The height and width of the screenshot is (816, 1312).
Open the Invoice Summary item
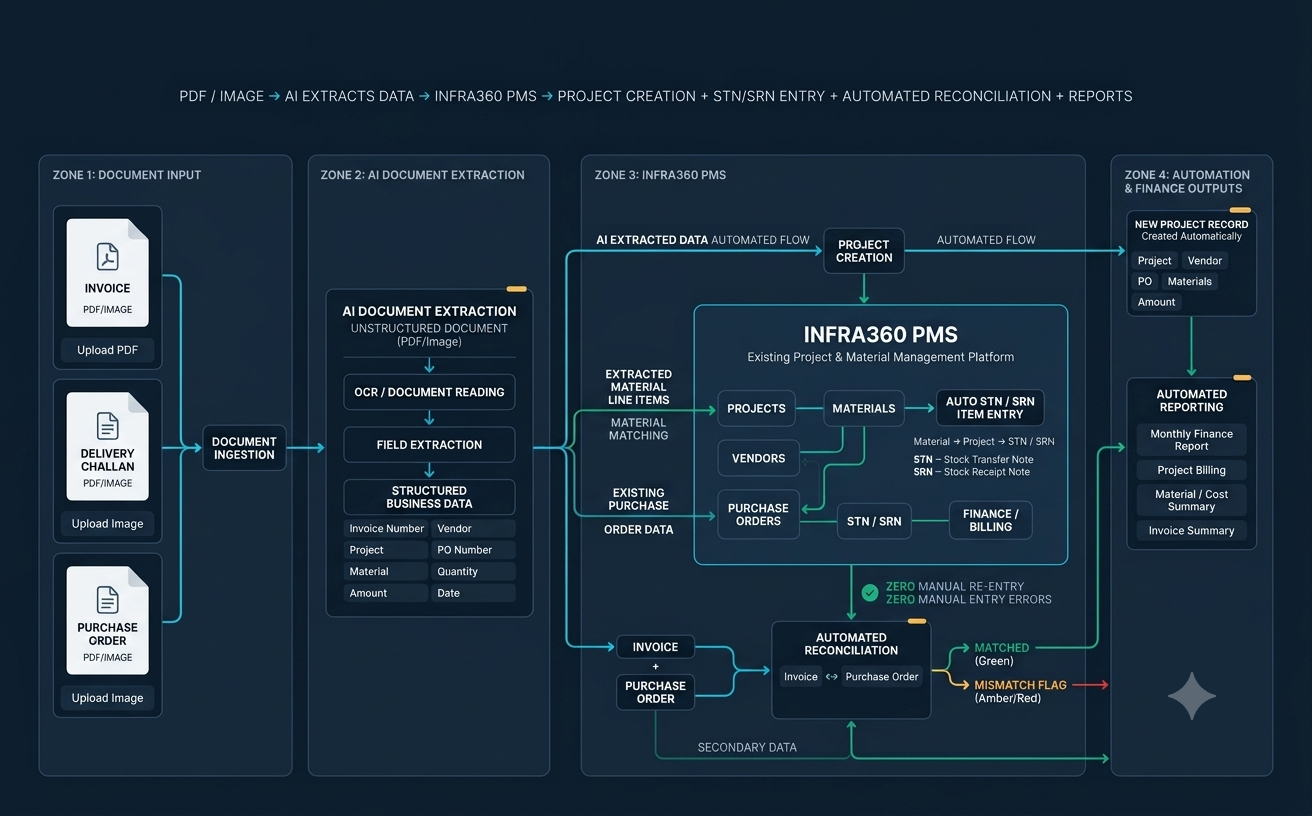coord(1192,531)
